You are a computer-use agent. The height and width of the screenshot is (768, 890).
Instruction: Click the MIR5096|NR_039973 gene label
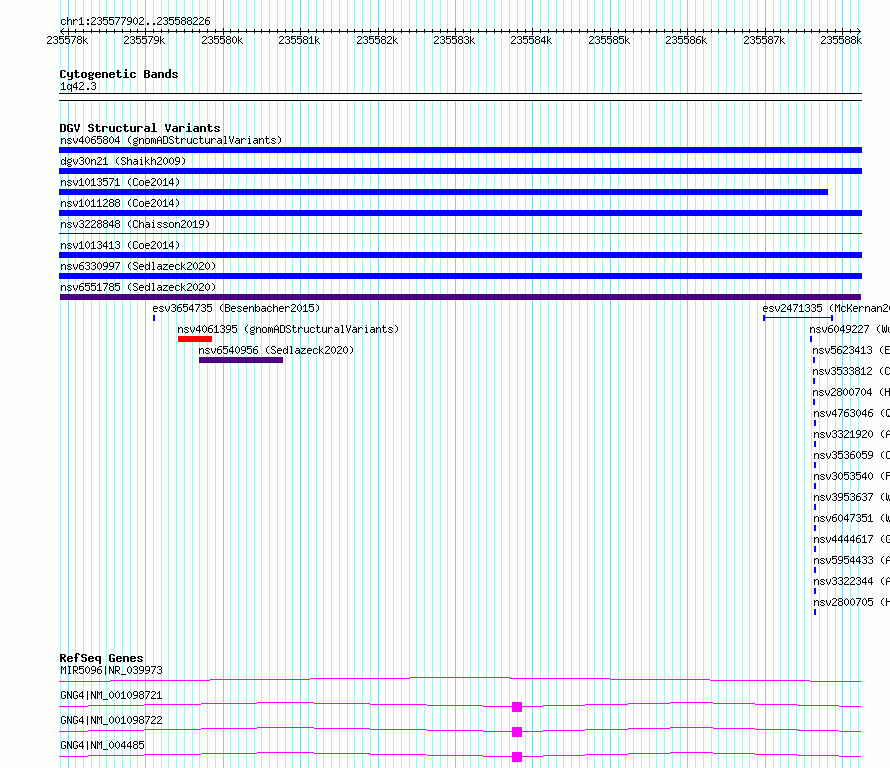click(x=111, y=670)
